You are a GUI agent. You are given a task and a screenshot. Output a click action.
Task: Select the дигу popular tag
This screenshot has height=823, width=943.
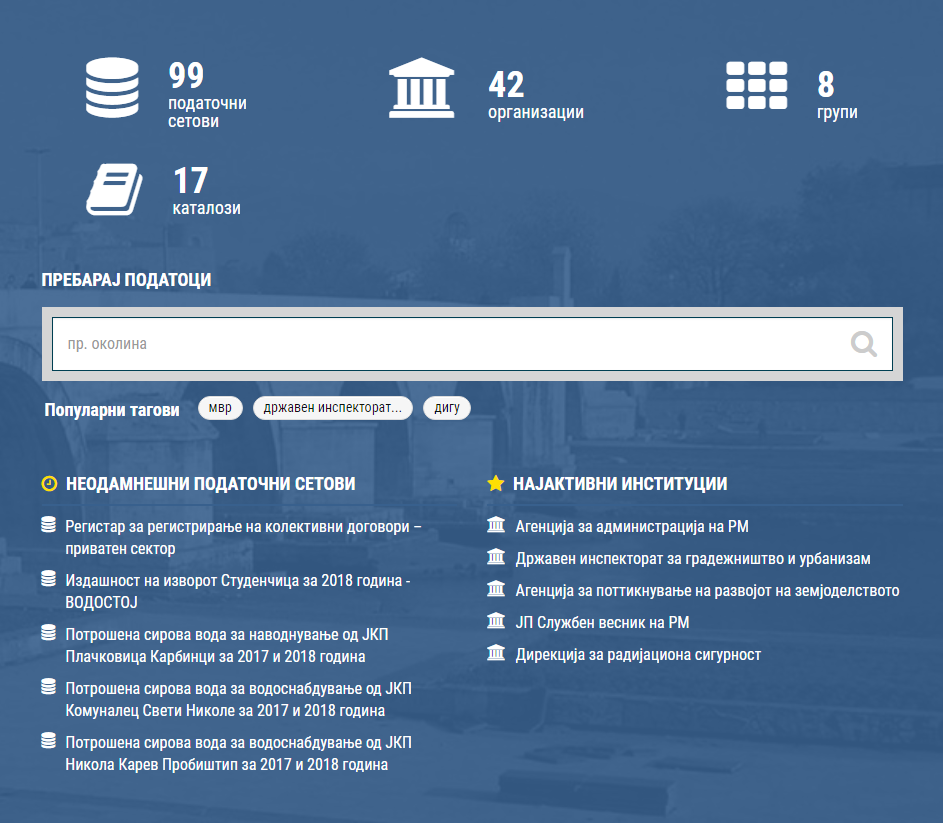[x=446, y=408]
